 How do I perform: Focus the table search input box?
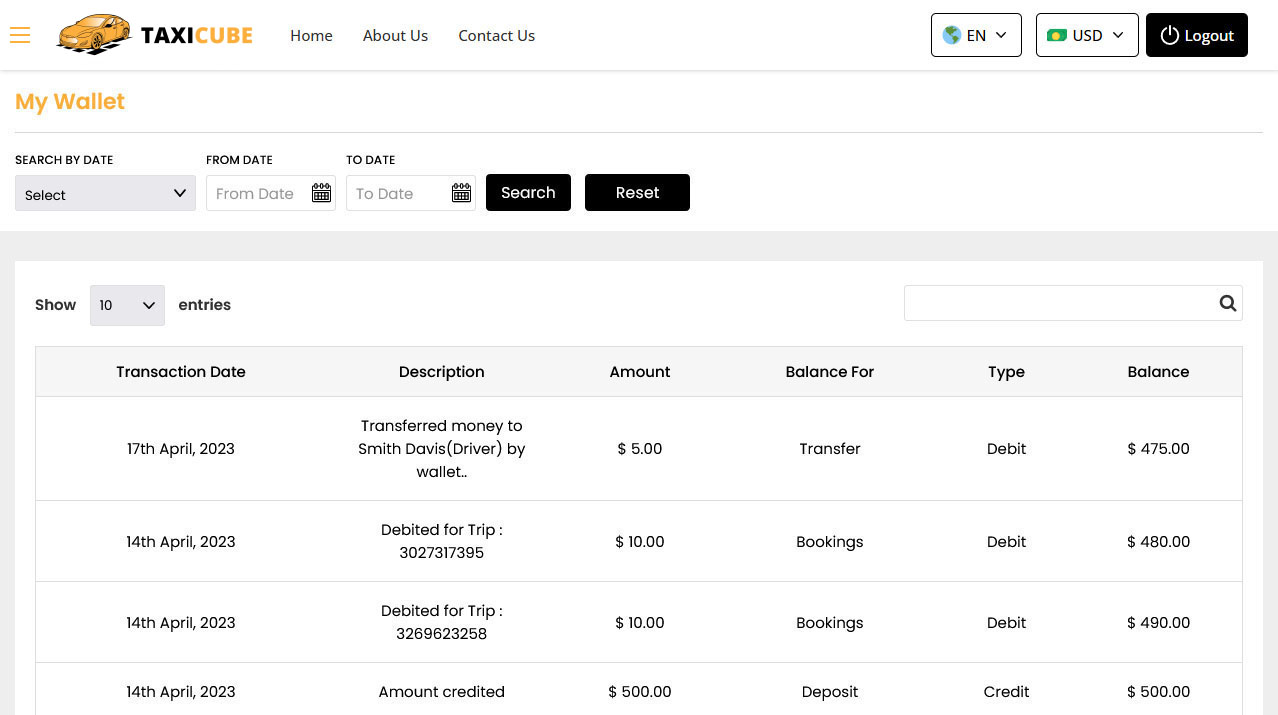click(1060, 303)
